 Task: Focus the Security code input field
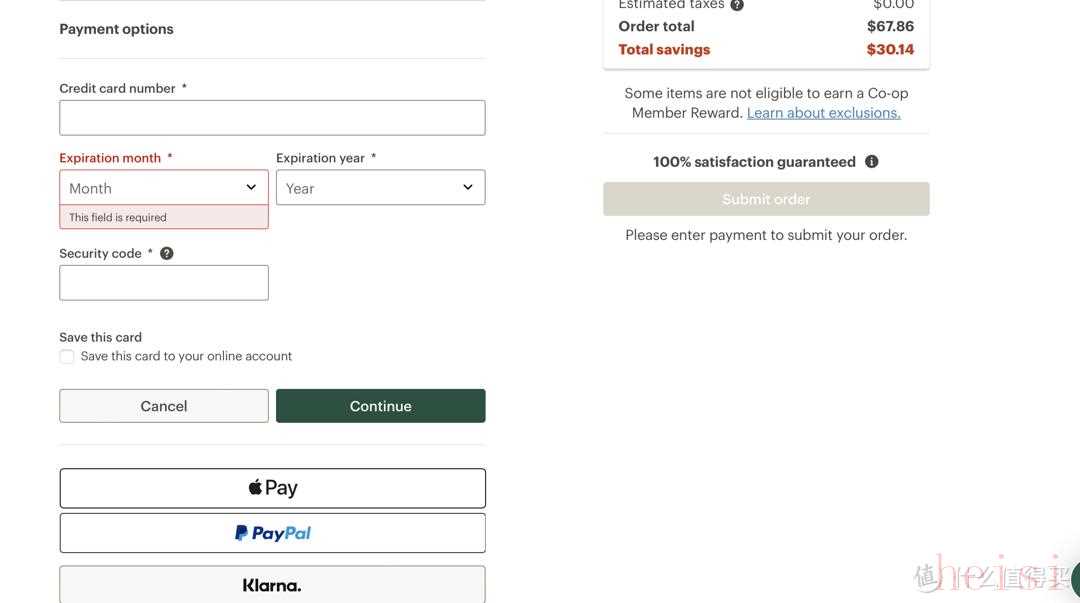tap(164, 283)
